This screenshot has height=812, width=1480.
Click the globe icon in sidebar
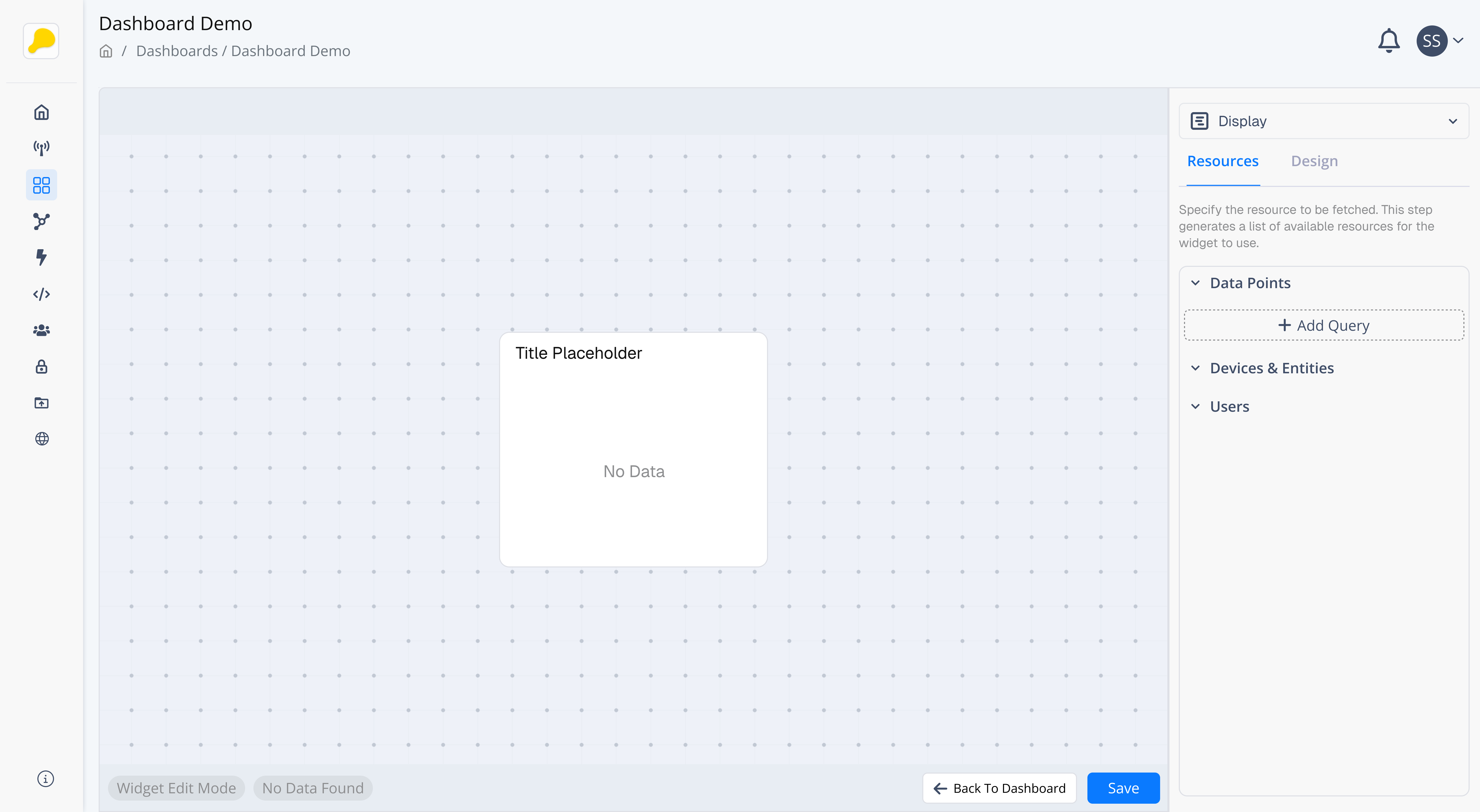pyautogui.click(x=41, y=439)
